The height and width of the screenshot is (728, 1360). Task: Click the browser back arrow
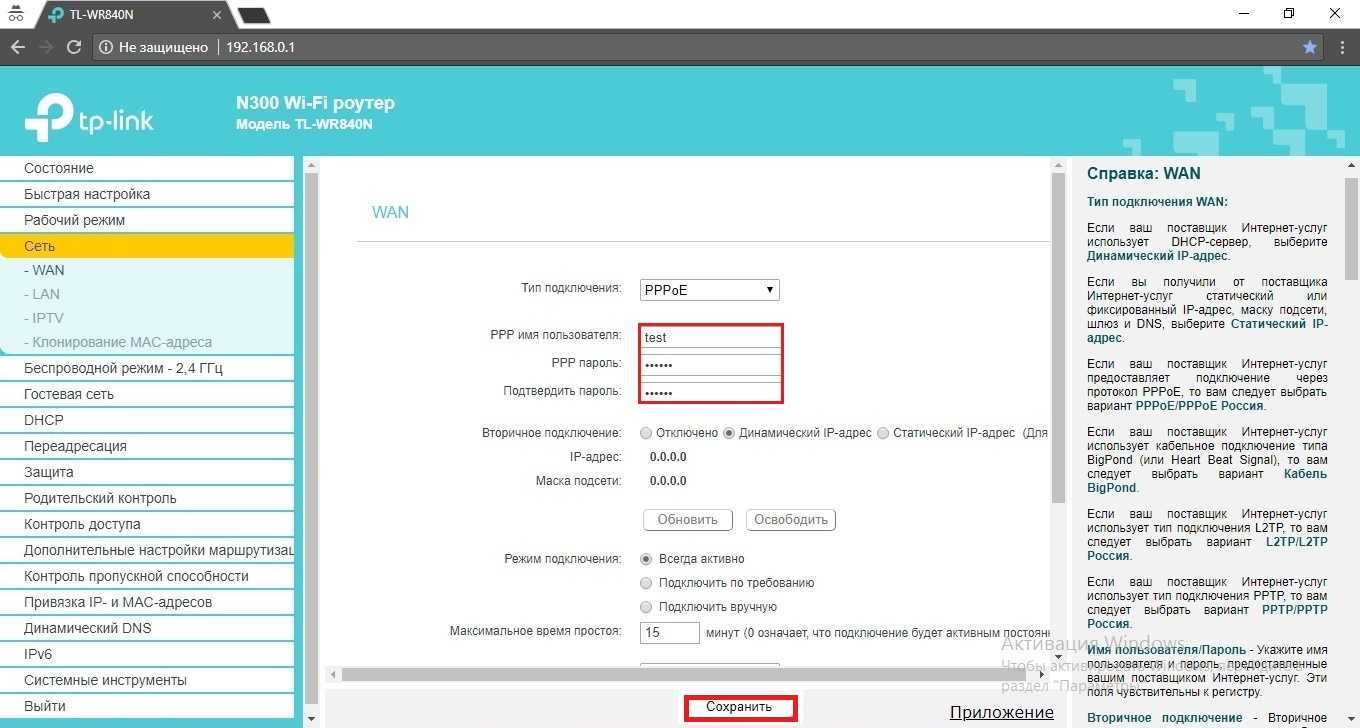(17, 47)
